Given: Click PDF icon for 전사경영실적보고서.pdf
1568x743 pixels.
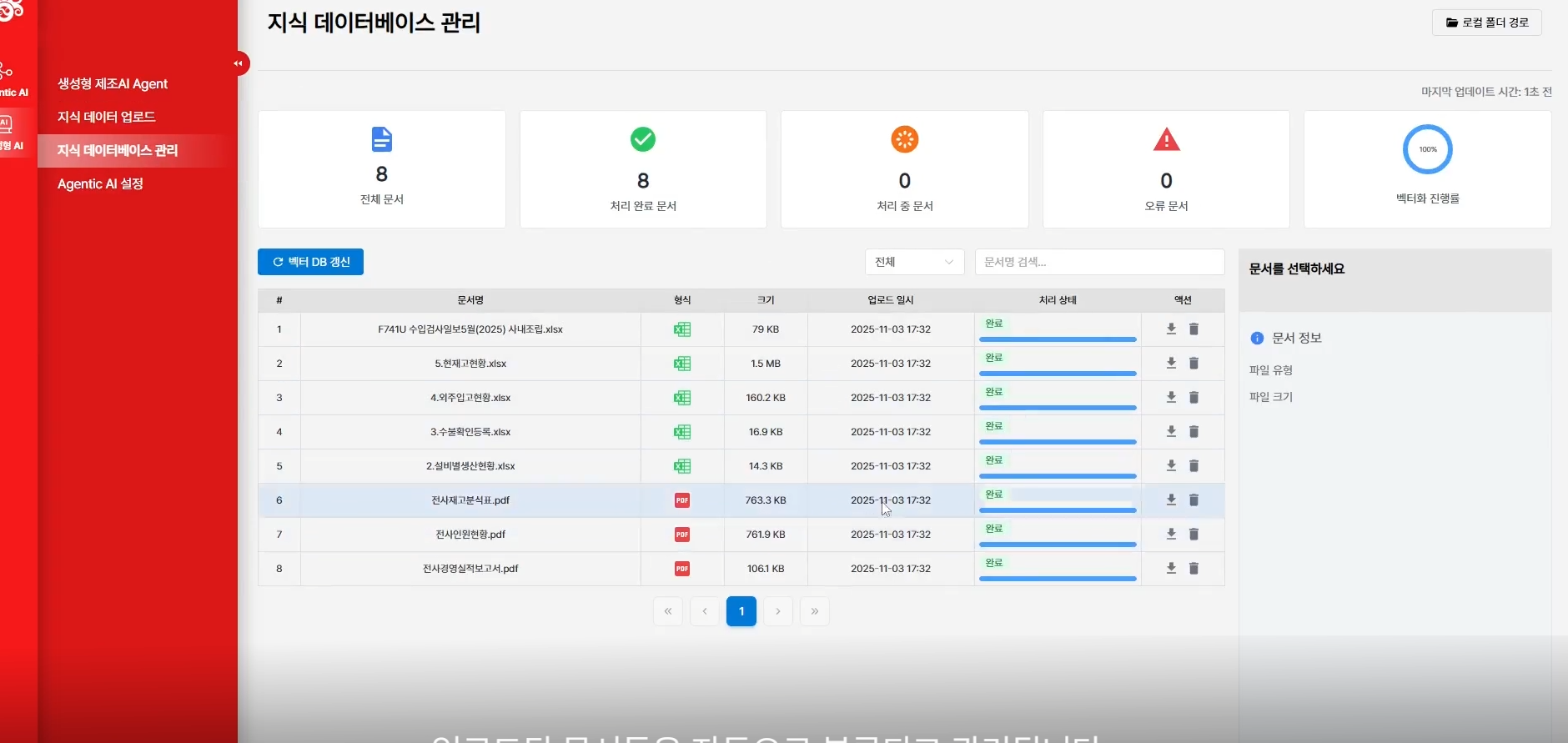Looking at the screenshot, I should coord(682,569).
